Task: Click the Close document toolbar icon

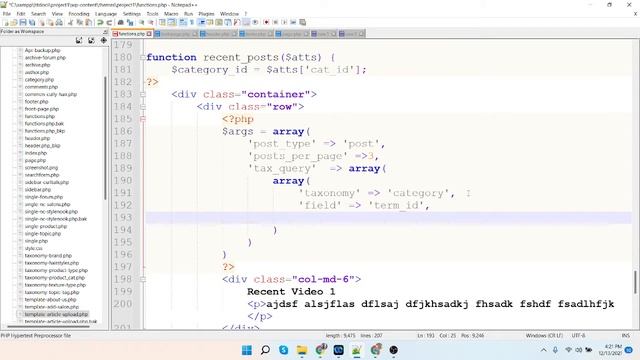Action: (x=42, y=22)
